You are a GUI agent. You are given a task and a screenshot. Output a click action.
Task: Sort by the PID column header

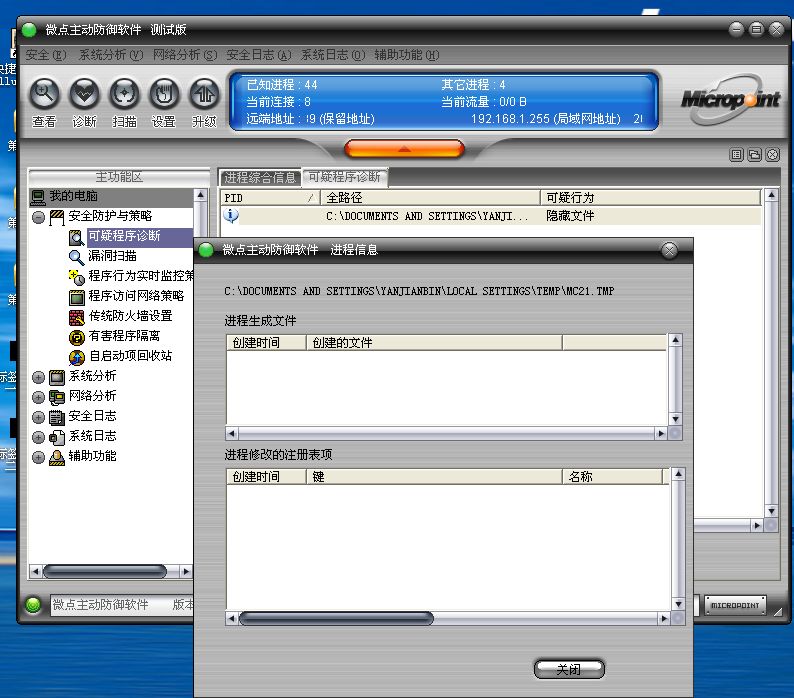[x=270, y=198]
